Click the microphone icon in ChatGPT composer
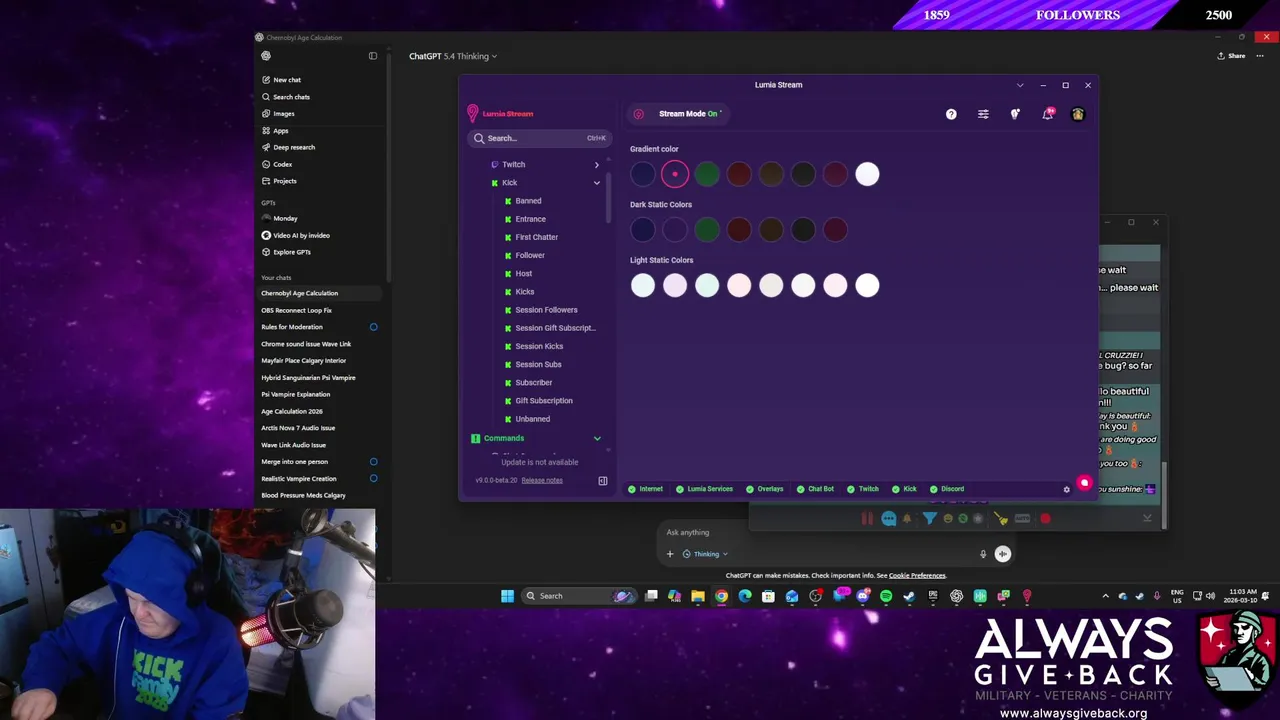Screen dimensions: 1280x720 (x=983, y=554)
